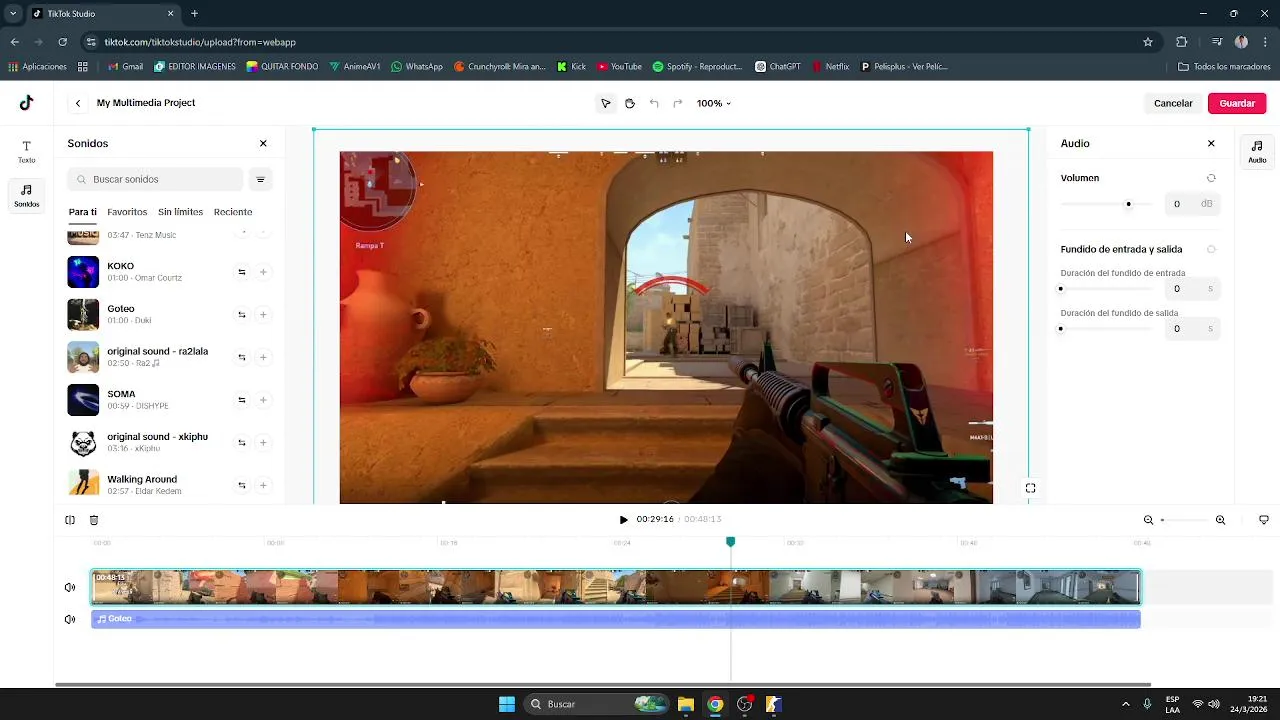Toggle fullscreen preview icon
Viewport: 1280px width, 720px height.
tap(1030, 488)
